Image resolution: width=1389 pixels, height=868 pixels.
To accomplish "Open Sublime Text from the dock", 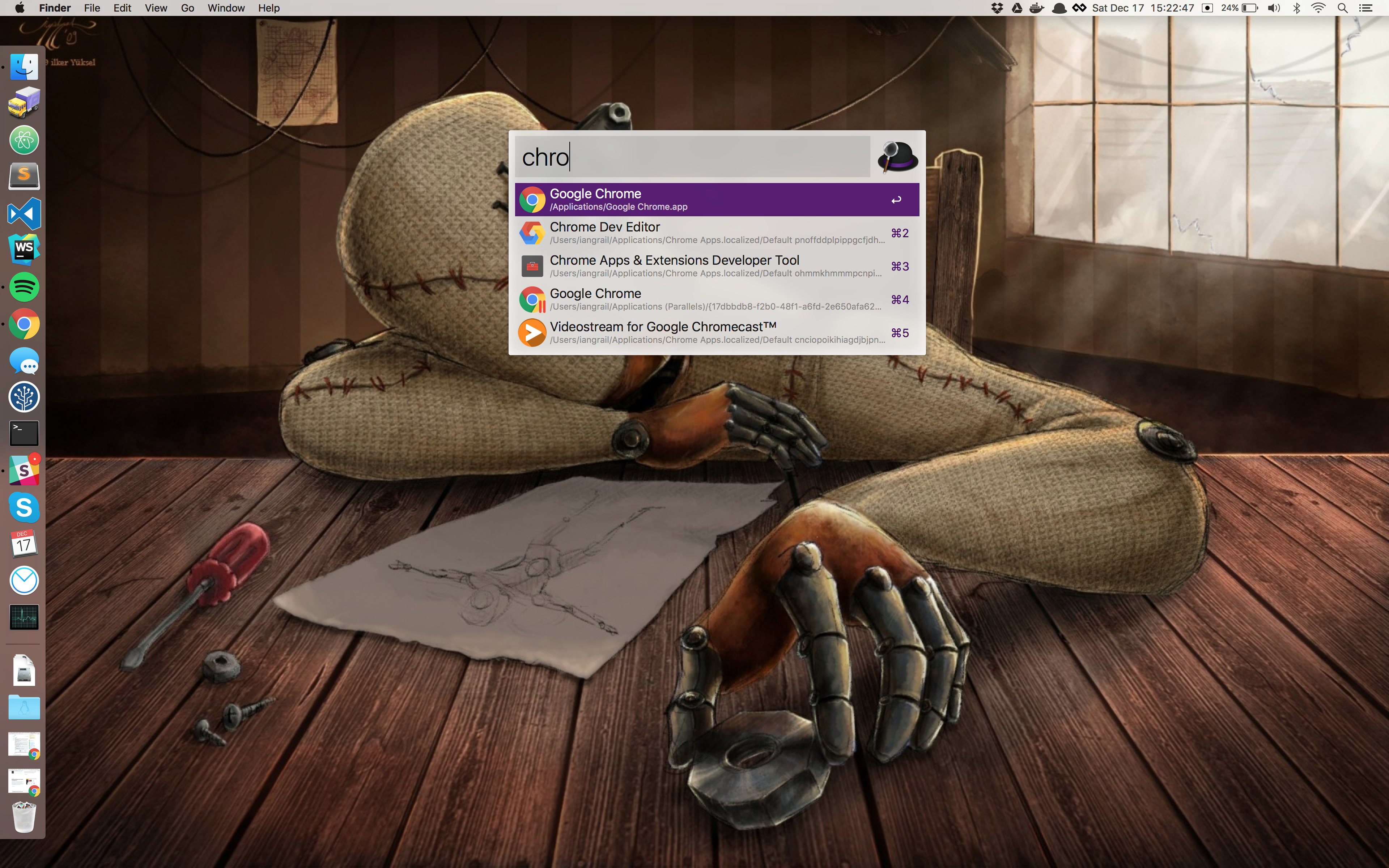I will coord(24,176).
